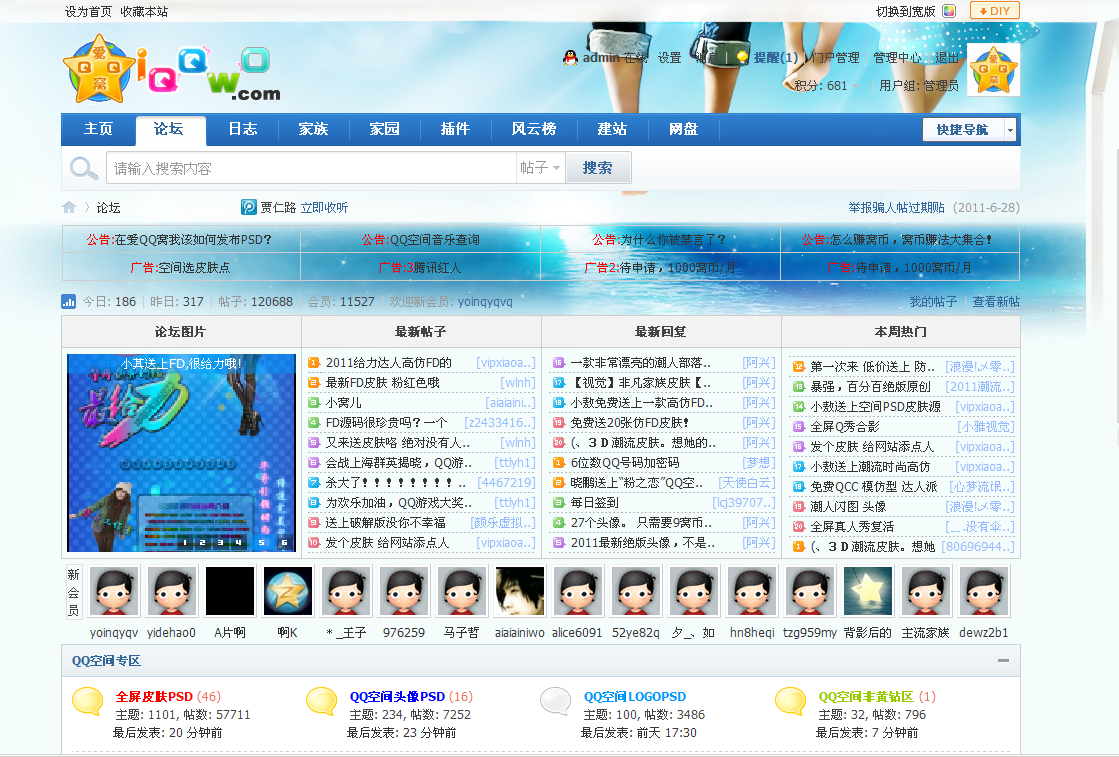Click 切换到宽版 link
The width and height of the screenshot is (1119, 757).
pos(905,11)
